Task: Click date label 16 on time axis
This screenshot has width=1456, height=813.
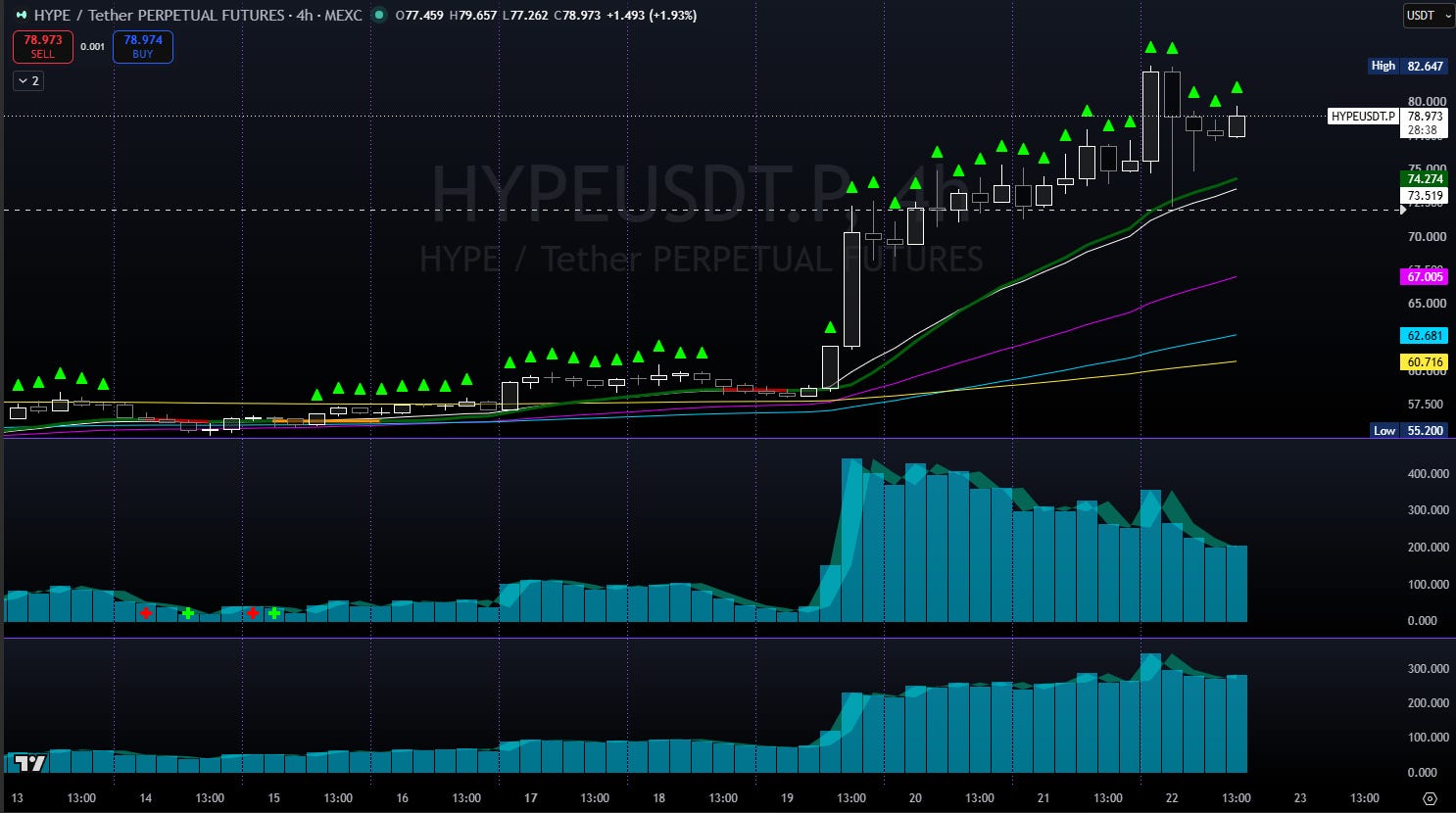Action: [x=403, y=798]
